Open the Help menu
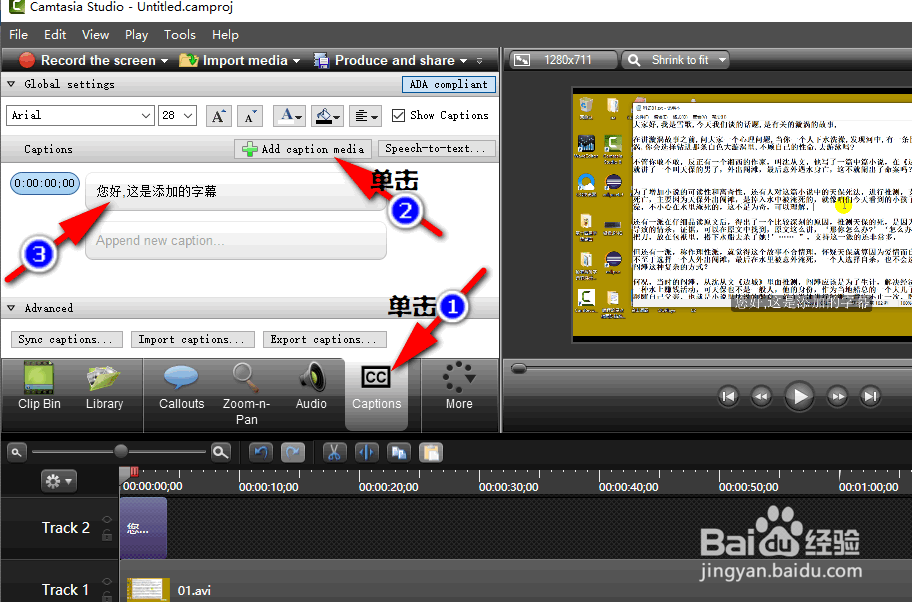Image resolution: width=912 pixels, height=602 pixels. coord(225,34)
